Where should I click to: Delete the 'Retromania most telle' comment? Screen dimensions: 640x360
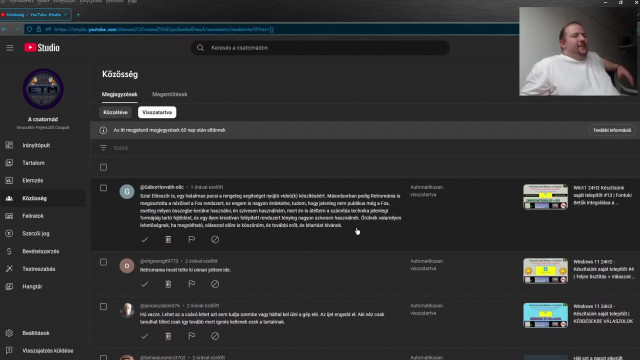168,284
